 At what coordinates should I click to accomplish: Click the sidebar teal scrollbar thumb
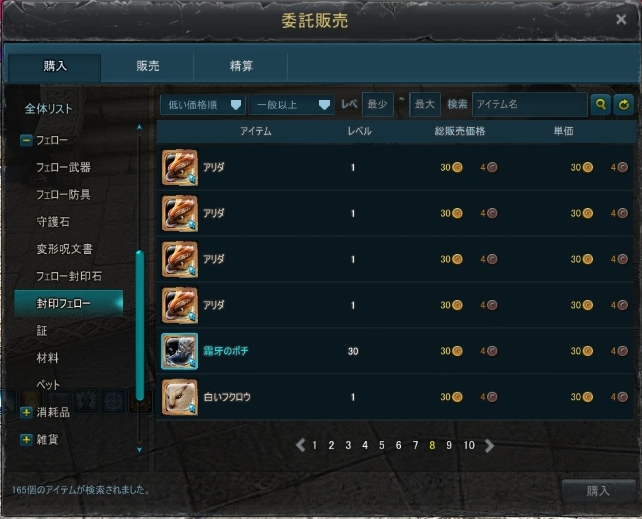140,325
